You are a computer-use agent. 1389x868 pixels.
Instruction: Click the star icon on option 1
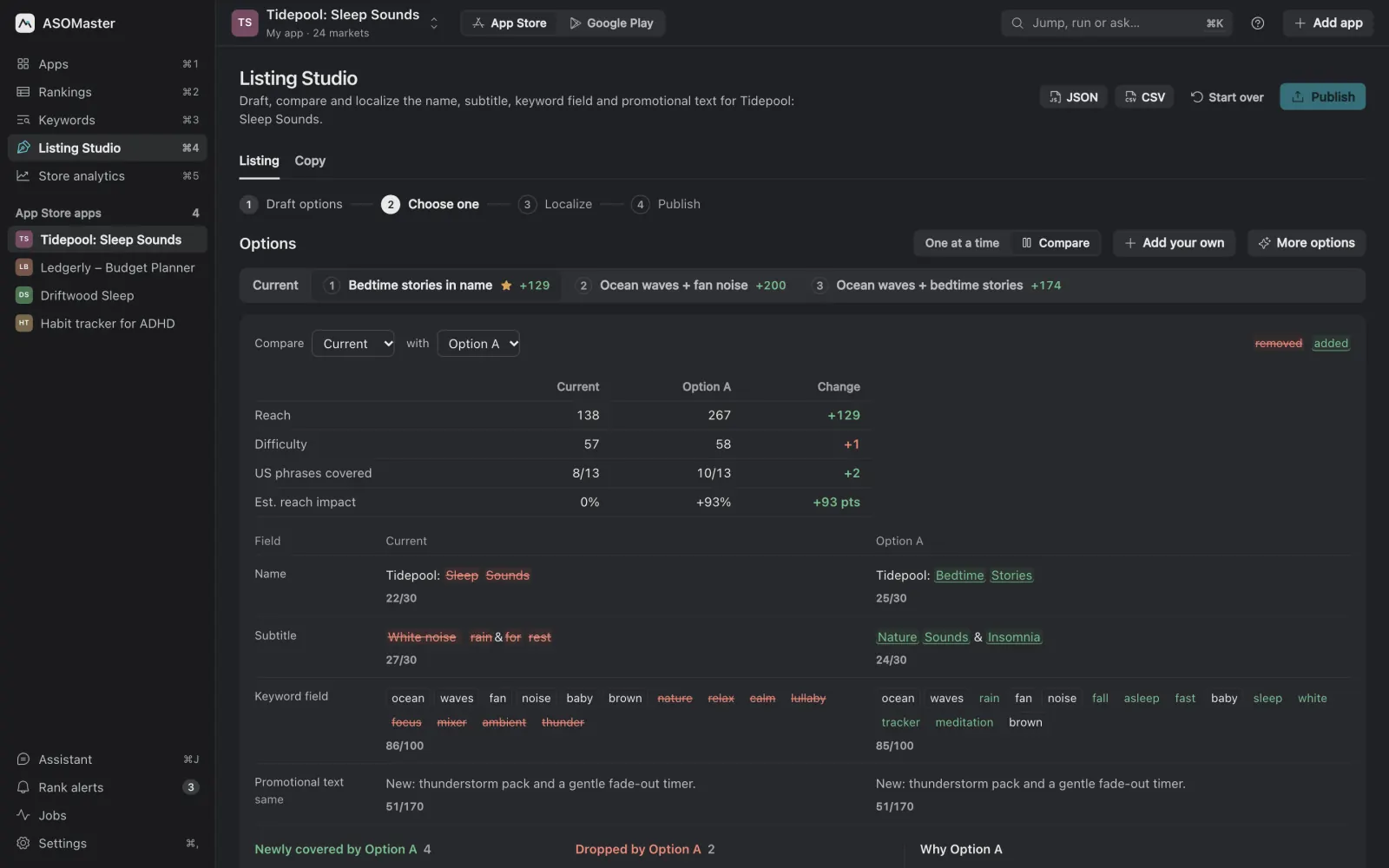506,286
